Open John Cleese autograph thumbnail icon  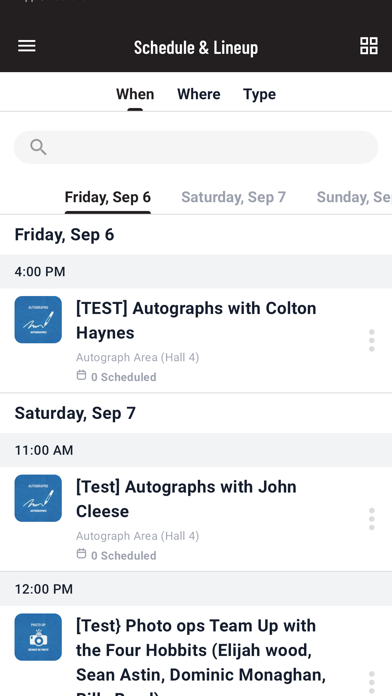pyautogui.click(x=38, y=498)
